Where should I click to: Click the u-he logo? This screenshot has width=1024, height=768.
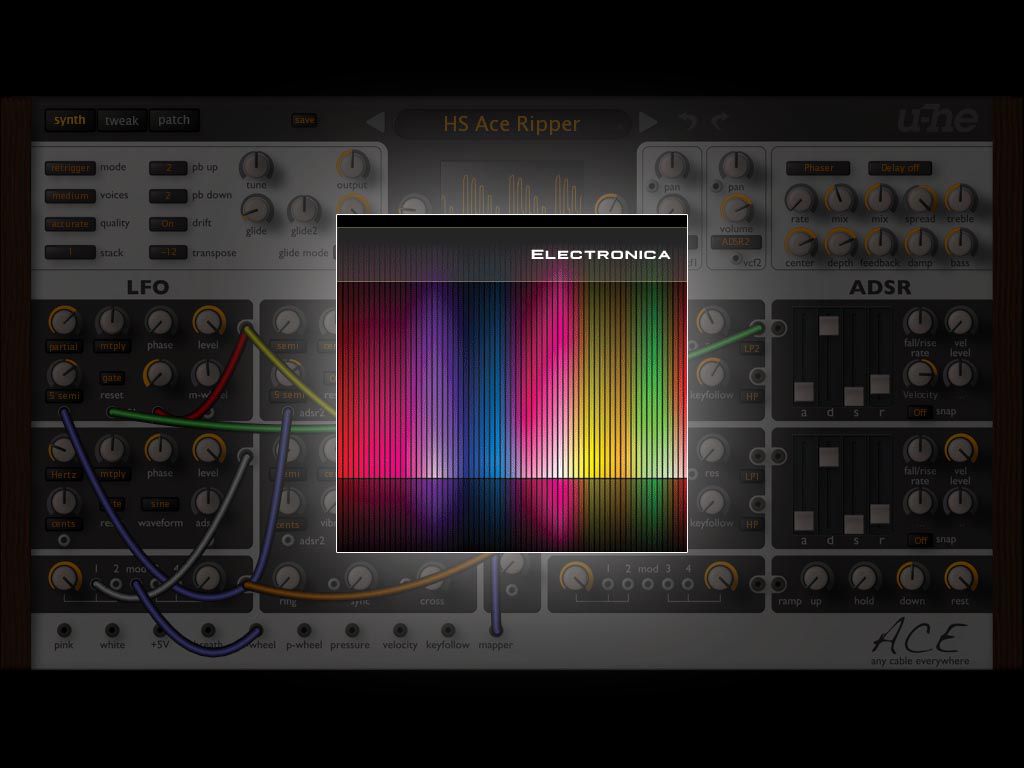coord(938,119)
